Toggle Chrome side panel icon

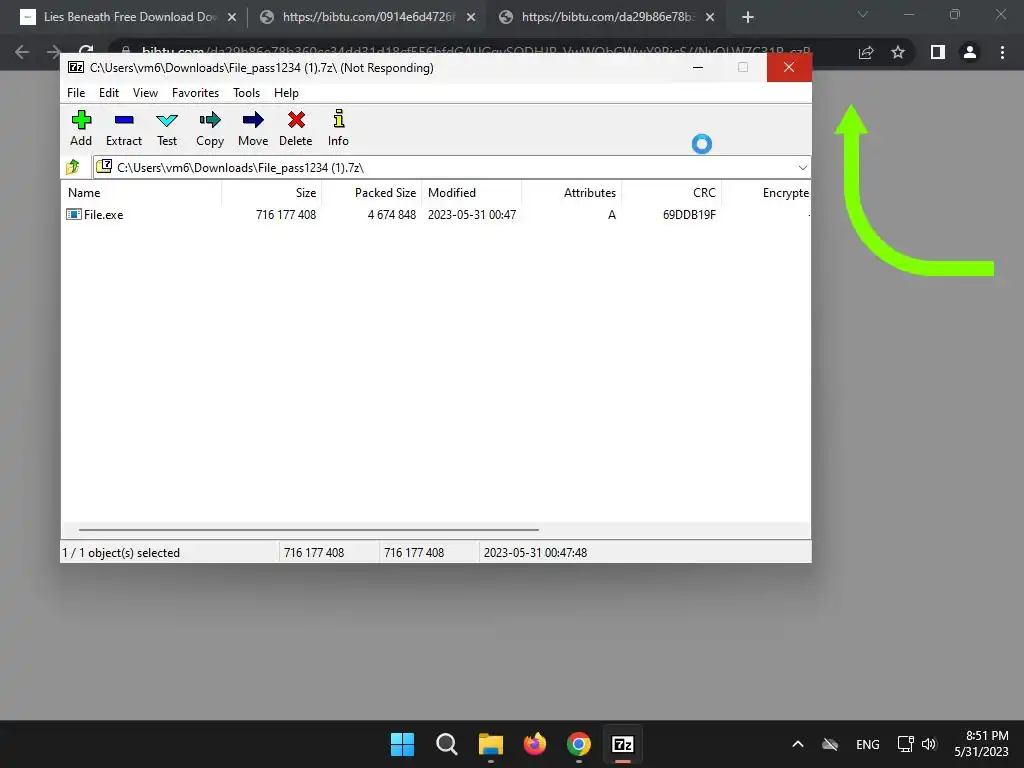click(x=938, y=52)
